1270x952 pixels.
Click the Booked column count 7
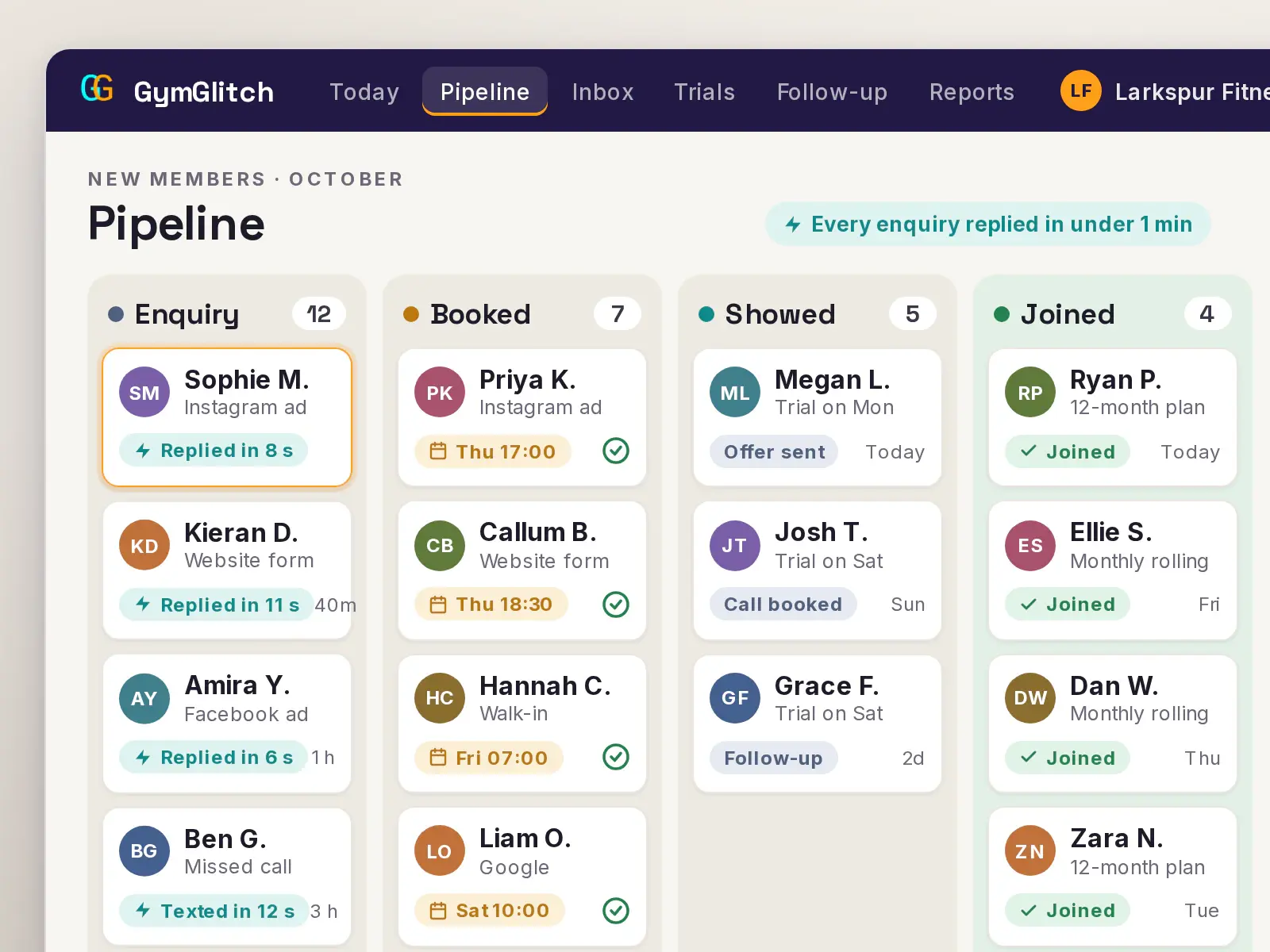click(618, 313)
